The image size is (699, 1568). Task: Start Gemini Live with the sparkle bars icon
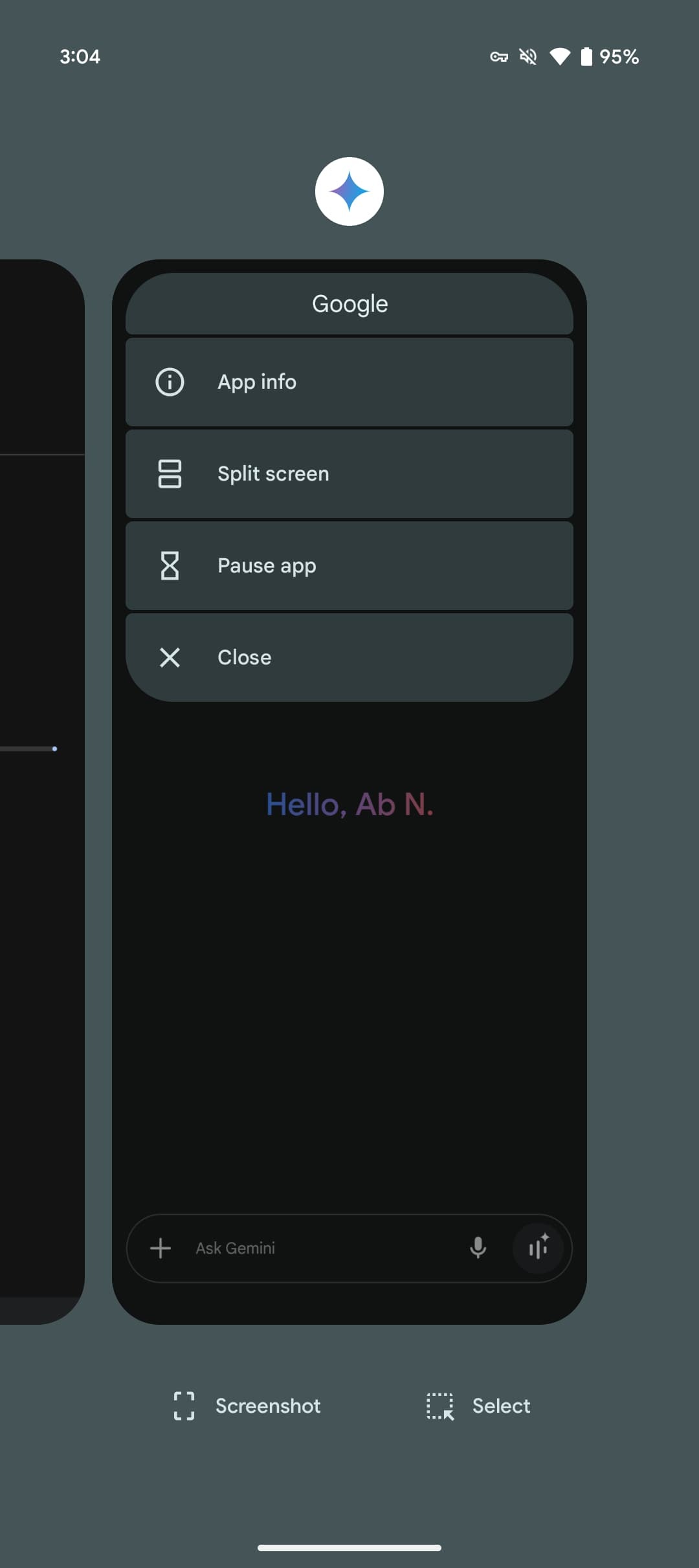click(538, 1248)
